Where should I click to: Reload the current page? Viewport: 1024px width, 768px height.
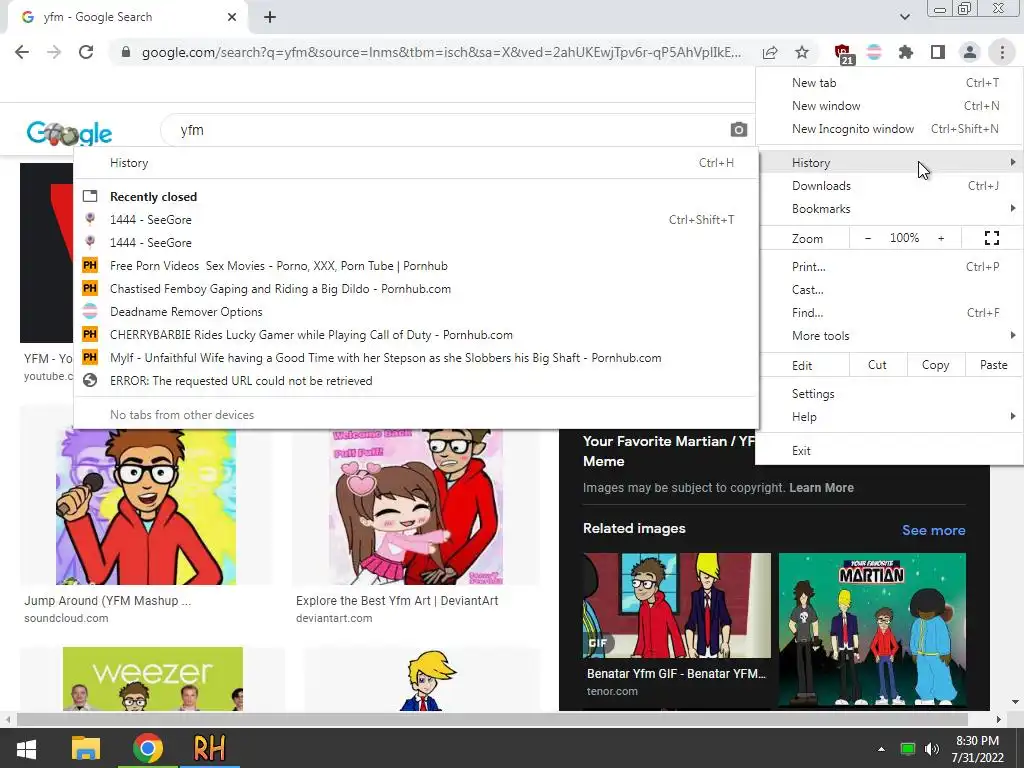coord(86,52)
